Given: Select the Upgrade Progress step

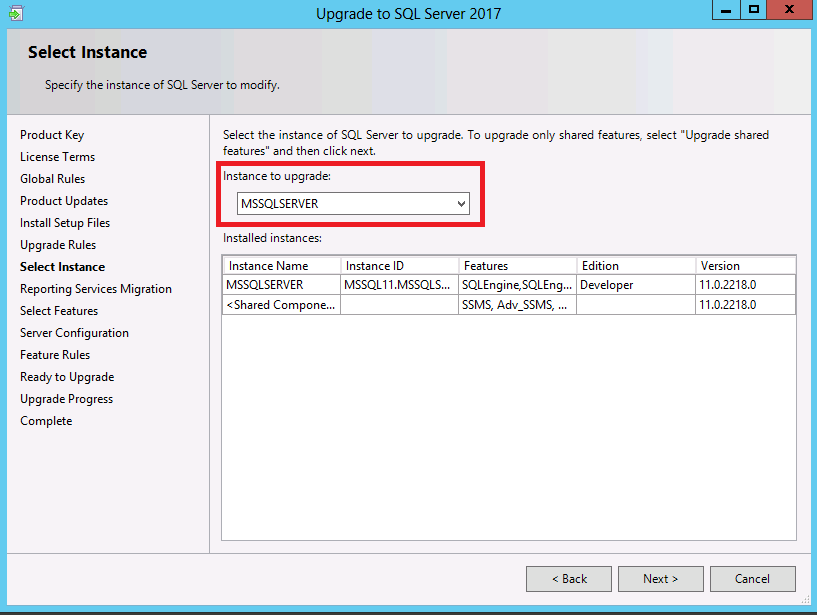Looking at the screenshot, I should click(67, 399).
